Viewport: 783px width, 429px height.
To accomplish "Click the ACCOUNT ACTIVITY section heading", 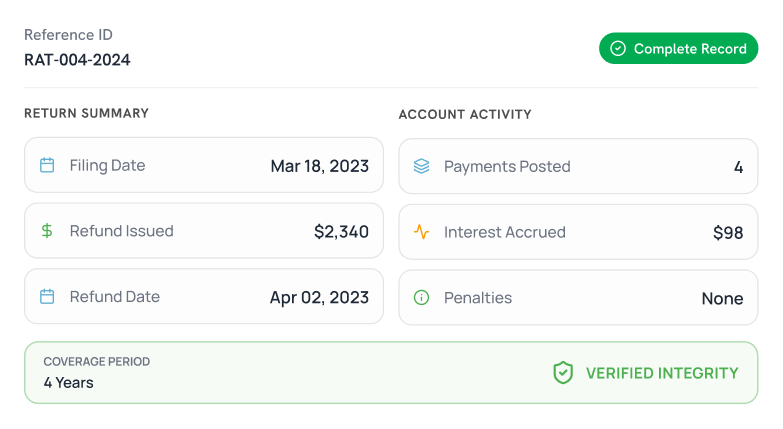I will click(464, 114).
